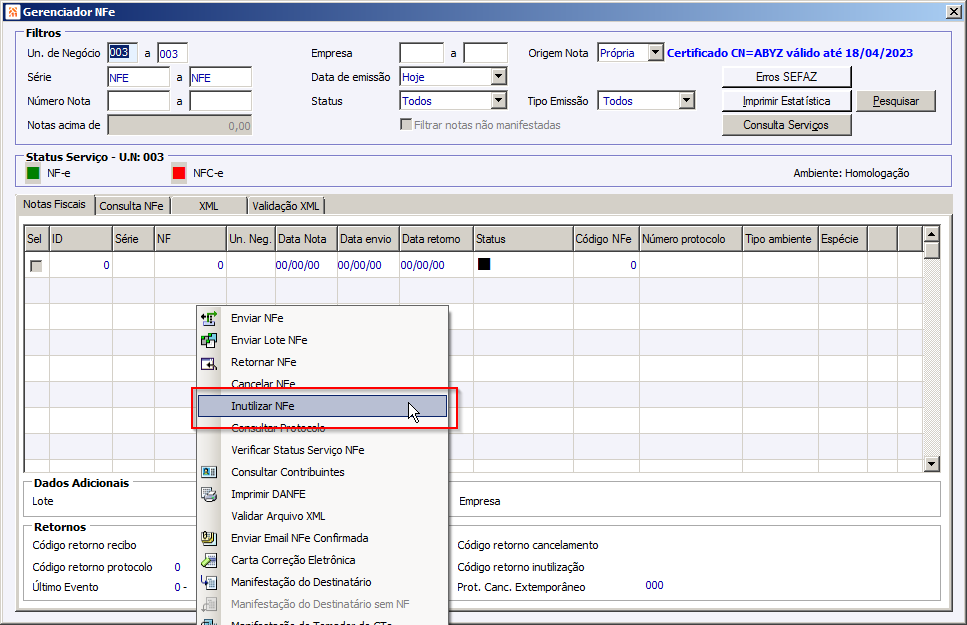Click the Manifestação do Destinatário icon
The width and height of the screenshot is (967, 625).
click(209, 582)
